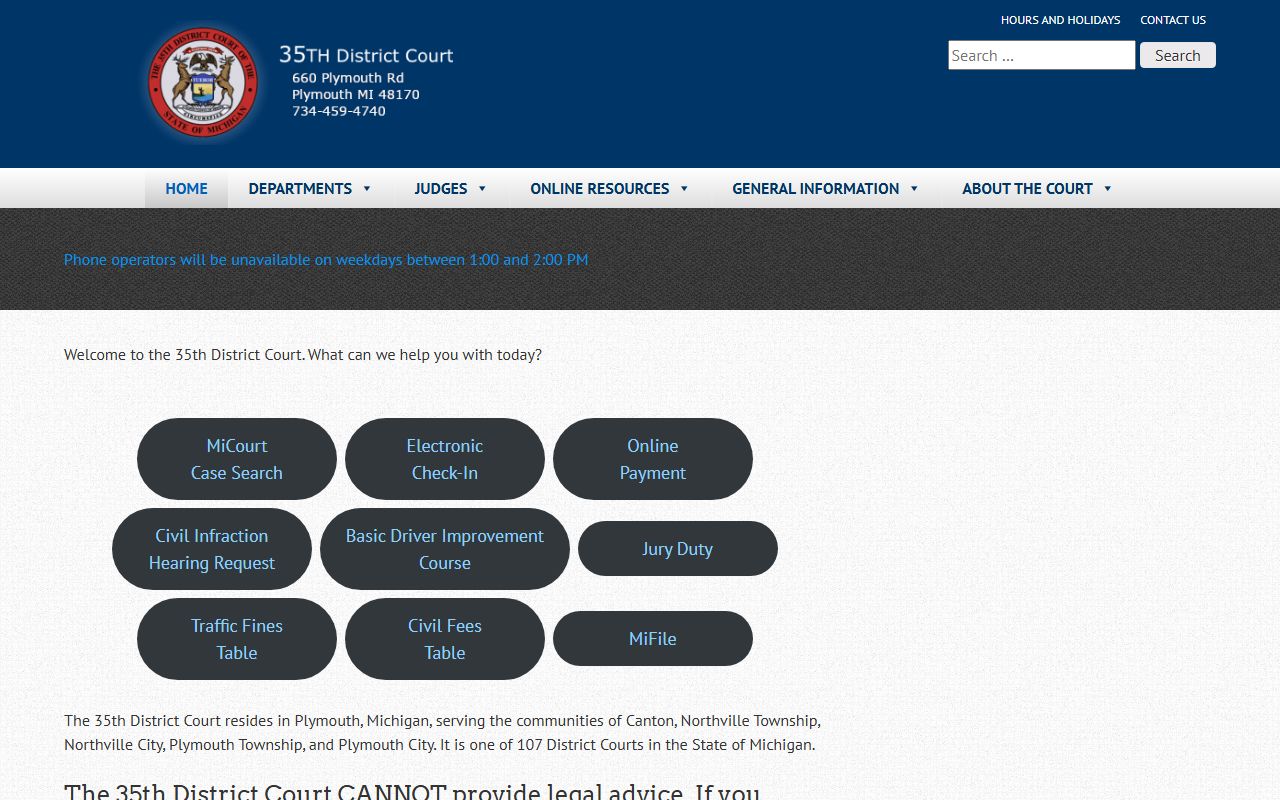Click the 'CANNOT provide legal advice' heading

[x=412, y=792]
